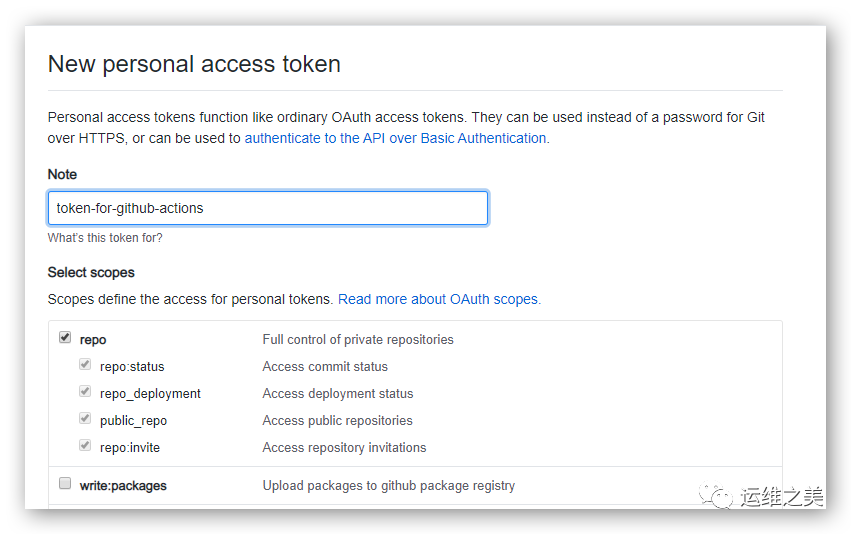Enable the write:packages scope checkbox

pos(65,483)
